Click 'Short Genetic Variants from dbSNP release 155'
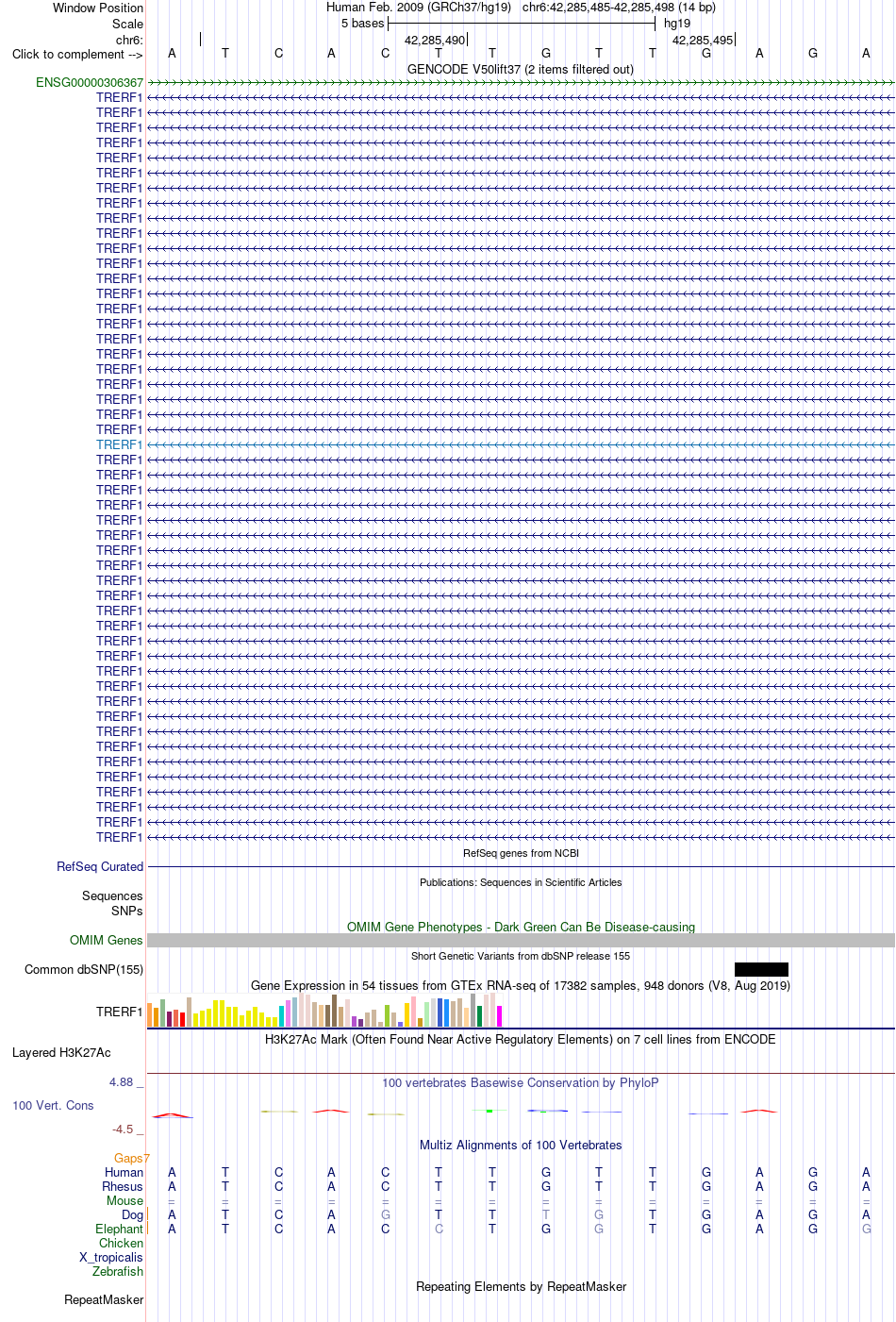 coord(521,956)
